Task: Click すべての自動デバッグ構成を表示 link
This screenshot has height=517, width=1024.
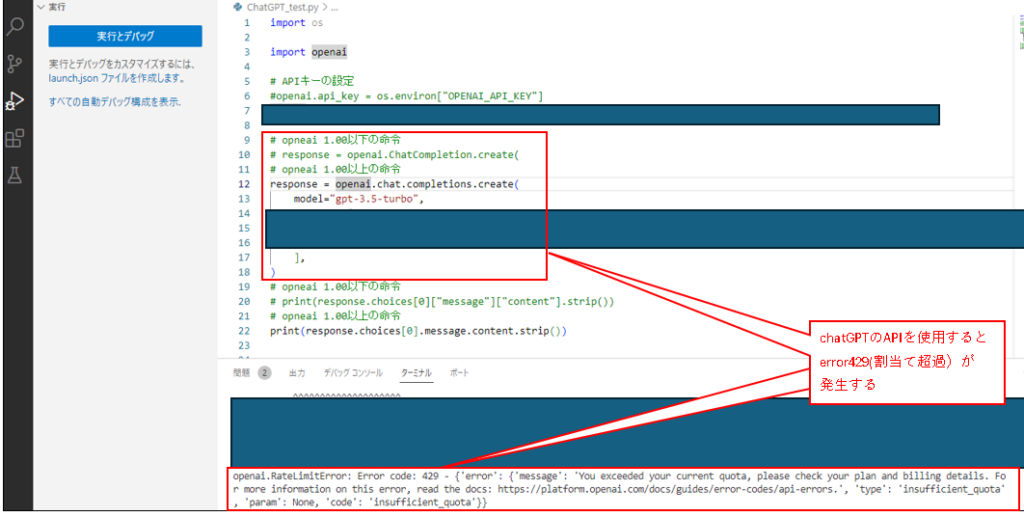Action: [x=114, y=102]
